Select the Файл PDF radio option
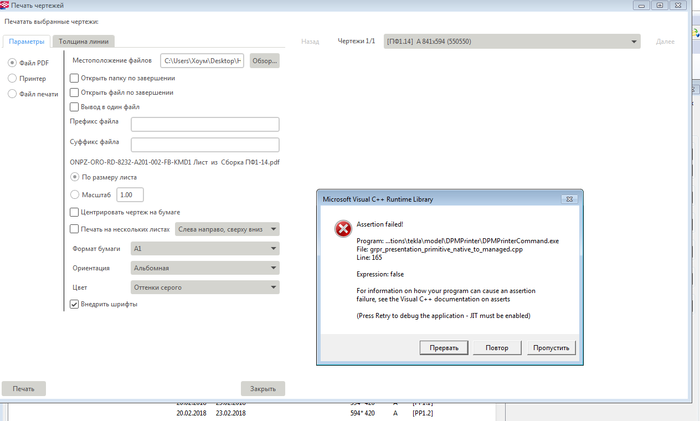This screenshot has width=700, height=421. 12,63
